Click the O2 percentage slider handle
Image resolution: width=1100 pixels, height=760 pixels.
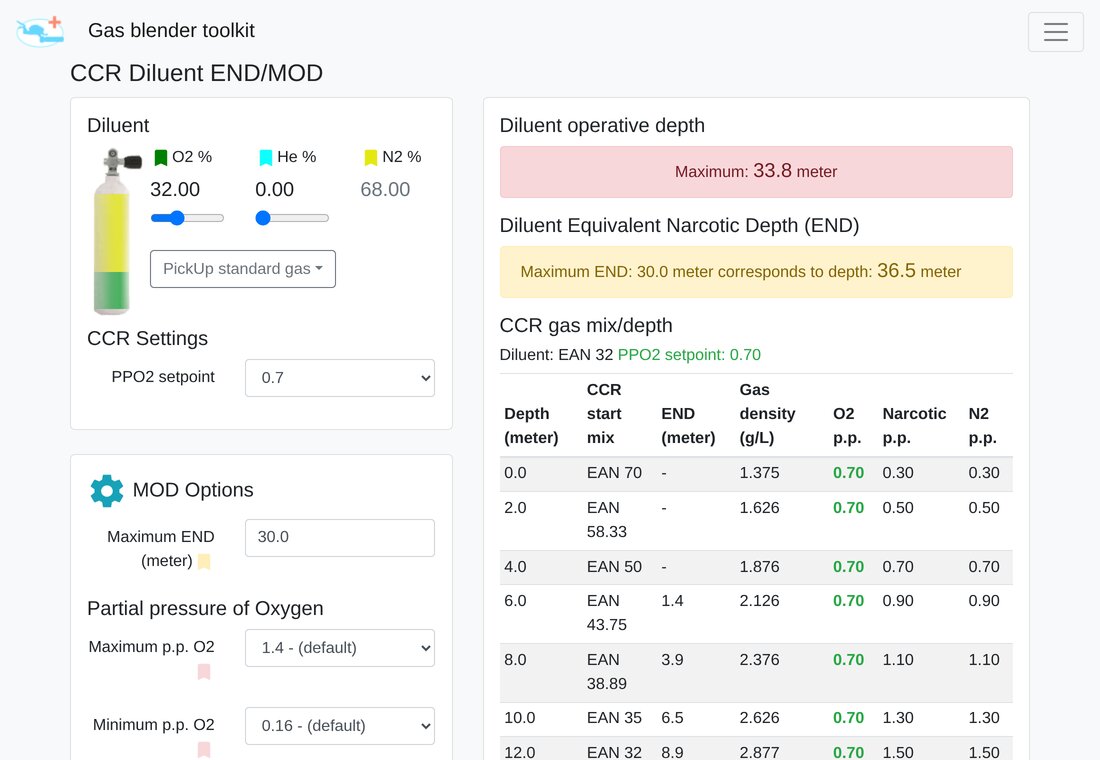[x=177, y=218]
